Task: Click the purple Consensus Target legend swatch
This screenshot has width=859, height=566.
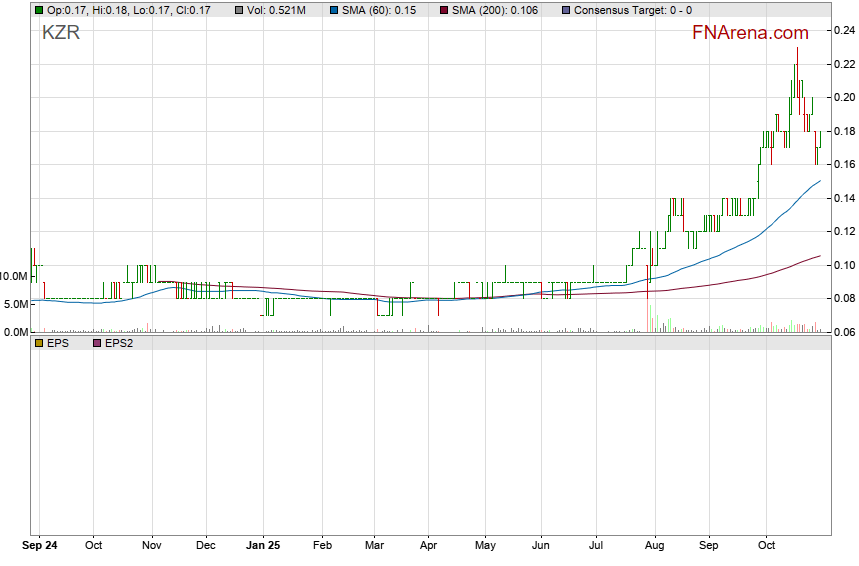Action: coord(566,10)
